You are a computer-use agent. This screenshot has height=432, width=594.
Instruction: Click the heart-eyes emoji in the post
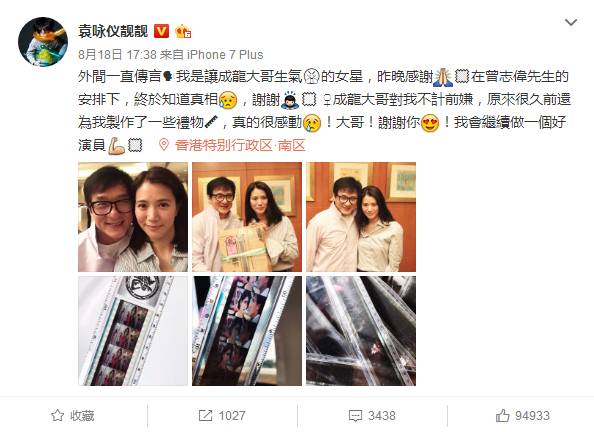click(x=430, y=123)
